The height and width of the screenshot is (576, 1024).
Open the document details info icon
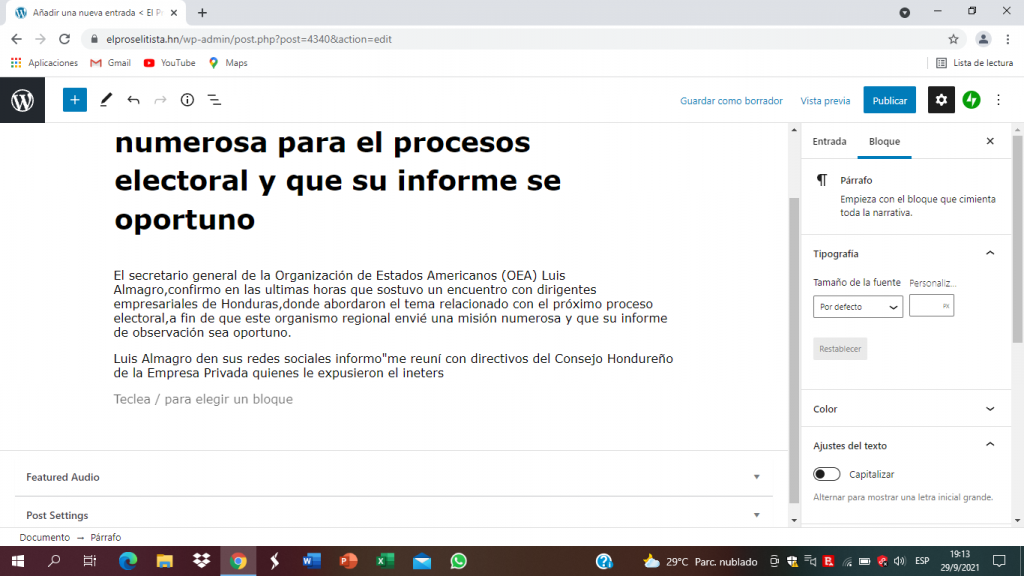(187, 100)
